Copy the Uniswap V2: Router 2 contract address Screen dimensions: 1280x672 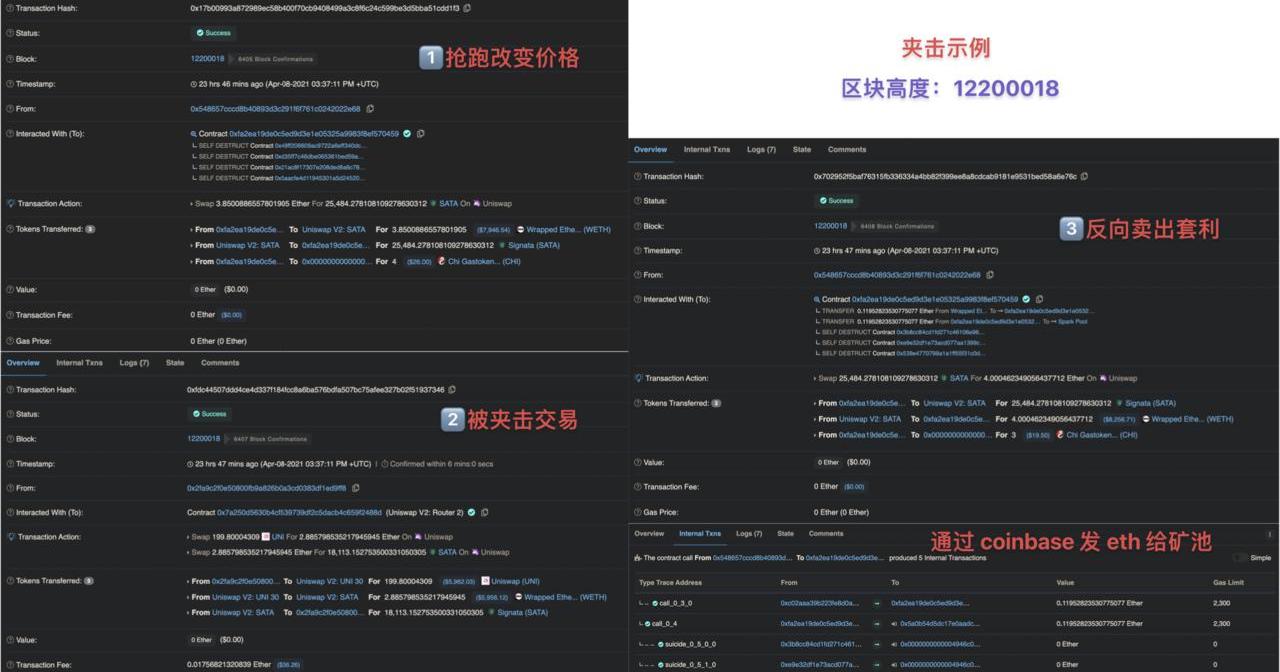(x=485, y=513)
